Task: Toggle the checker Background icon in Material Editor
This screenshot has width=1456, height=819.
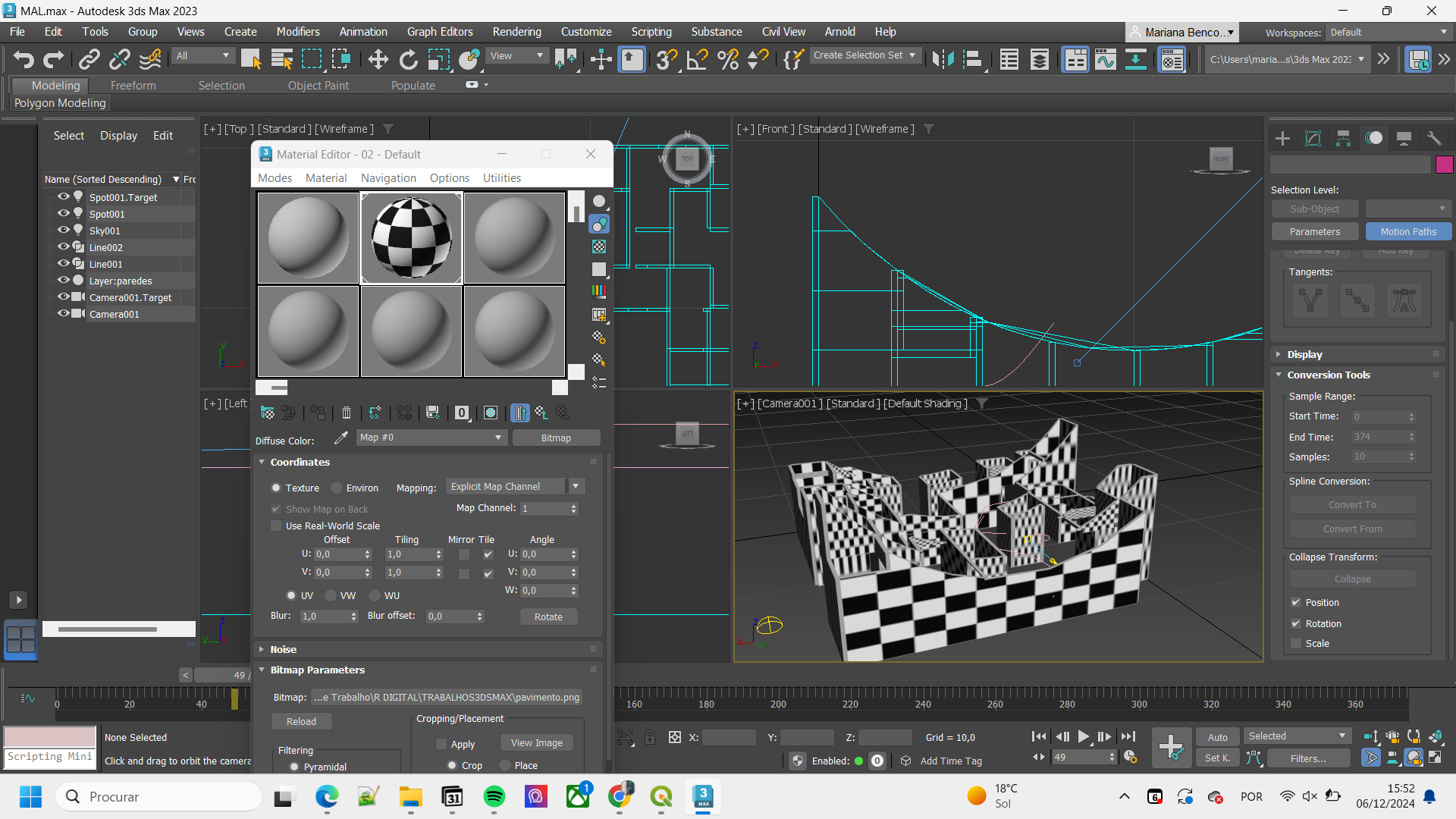Action: 599,246
